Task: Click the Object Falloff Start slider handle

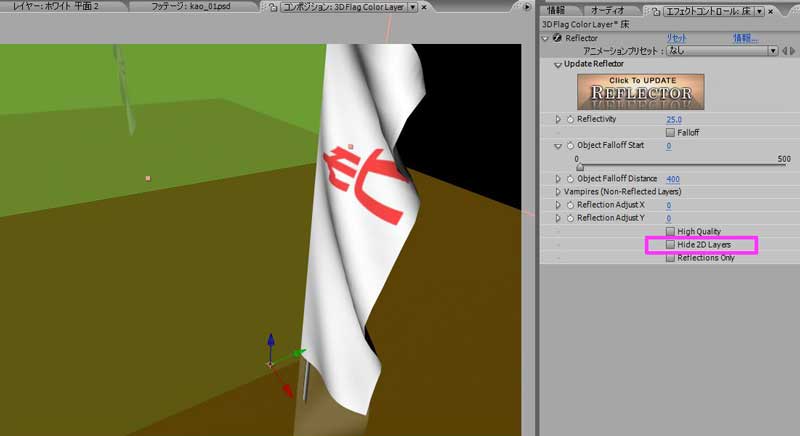Action: coord(580,166)
